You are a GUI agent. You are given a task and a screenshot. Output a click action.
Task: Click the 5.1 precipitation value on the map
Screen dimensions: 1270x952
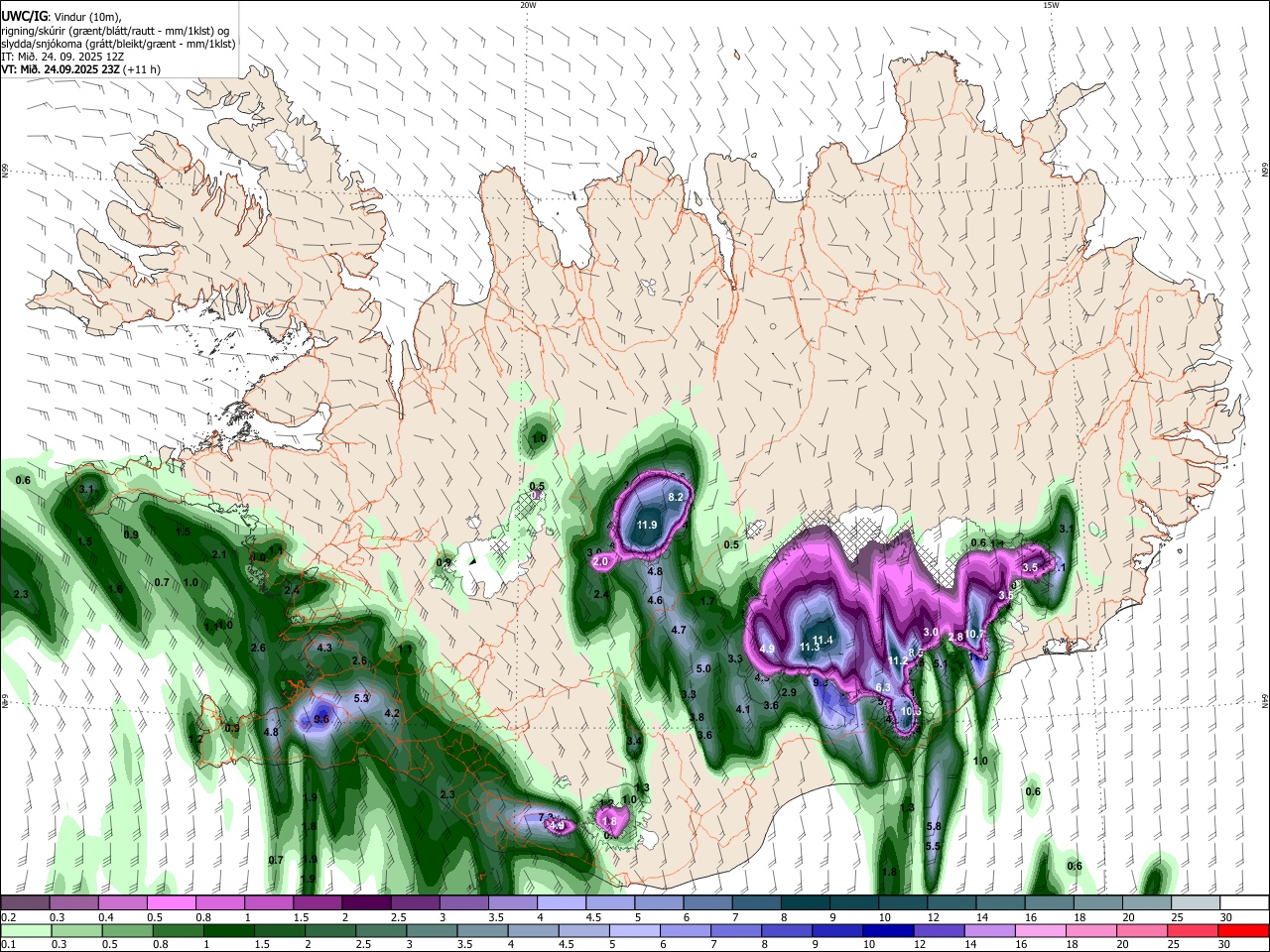[942, 663]
